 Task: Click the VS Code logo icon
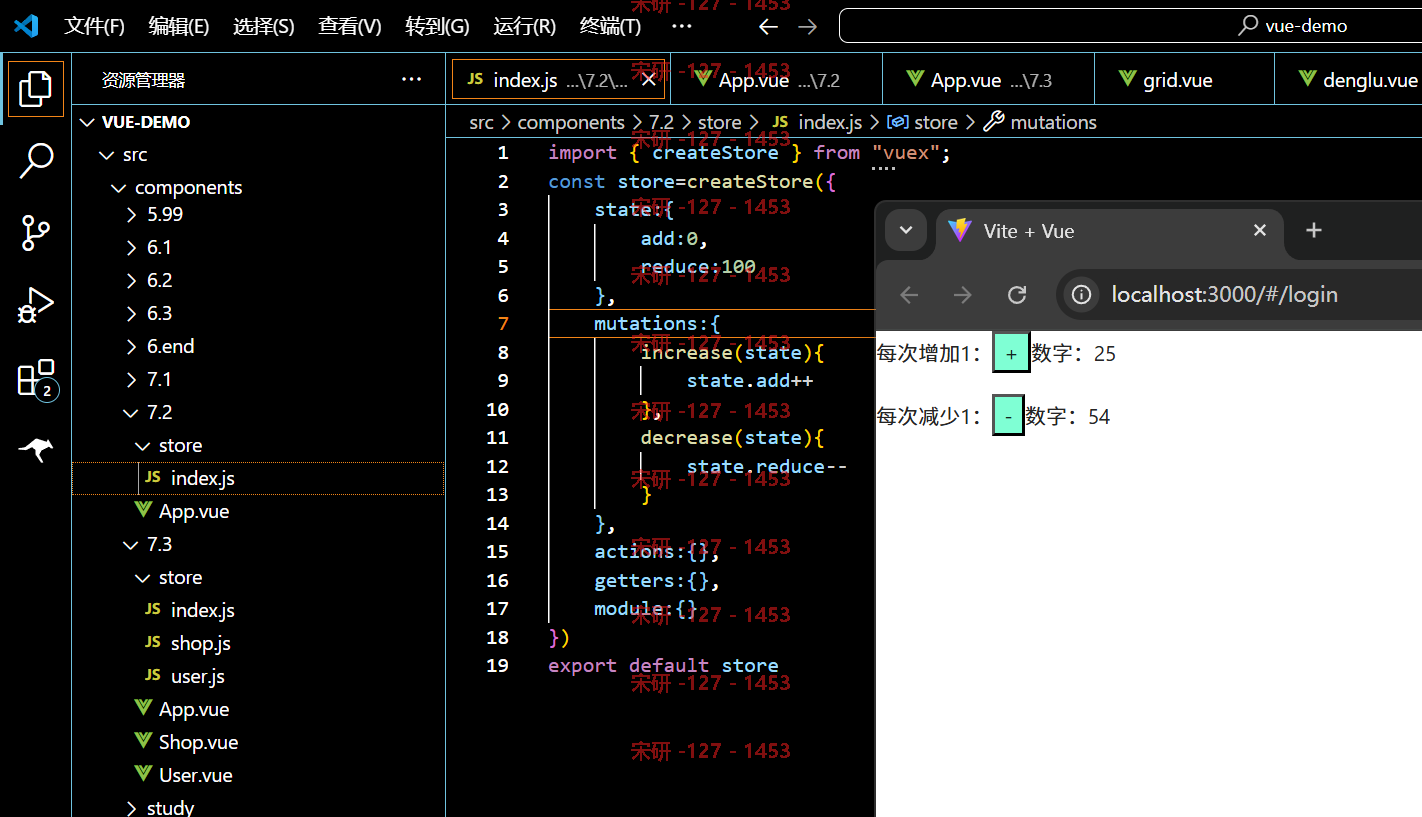(26, 26)
